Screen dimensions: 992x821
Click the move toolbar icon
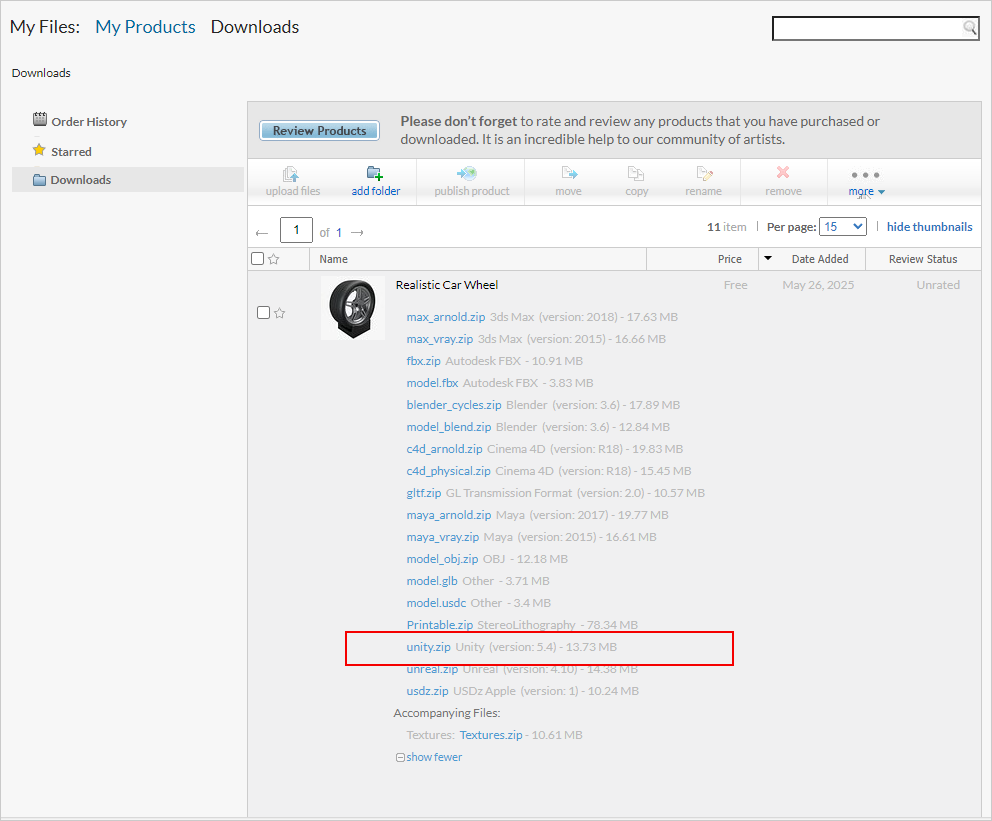pyautogui.click(x=568, y=174)
